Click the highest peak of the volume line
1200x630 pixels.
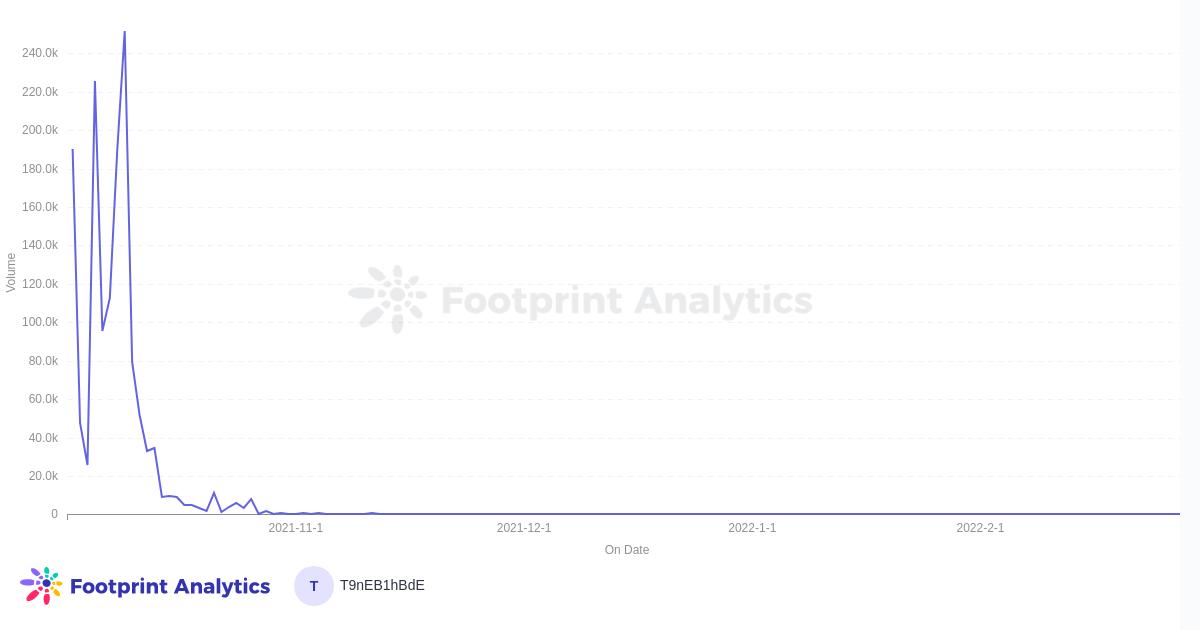point(124,32)
